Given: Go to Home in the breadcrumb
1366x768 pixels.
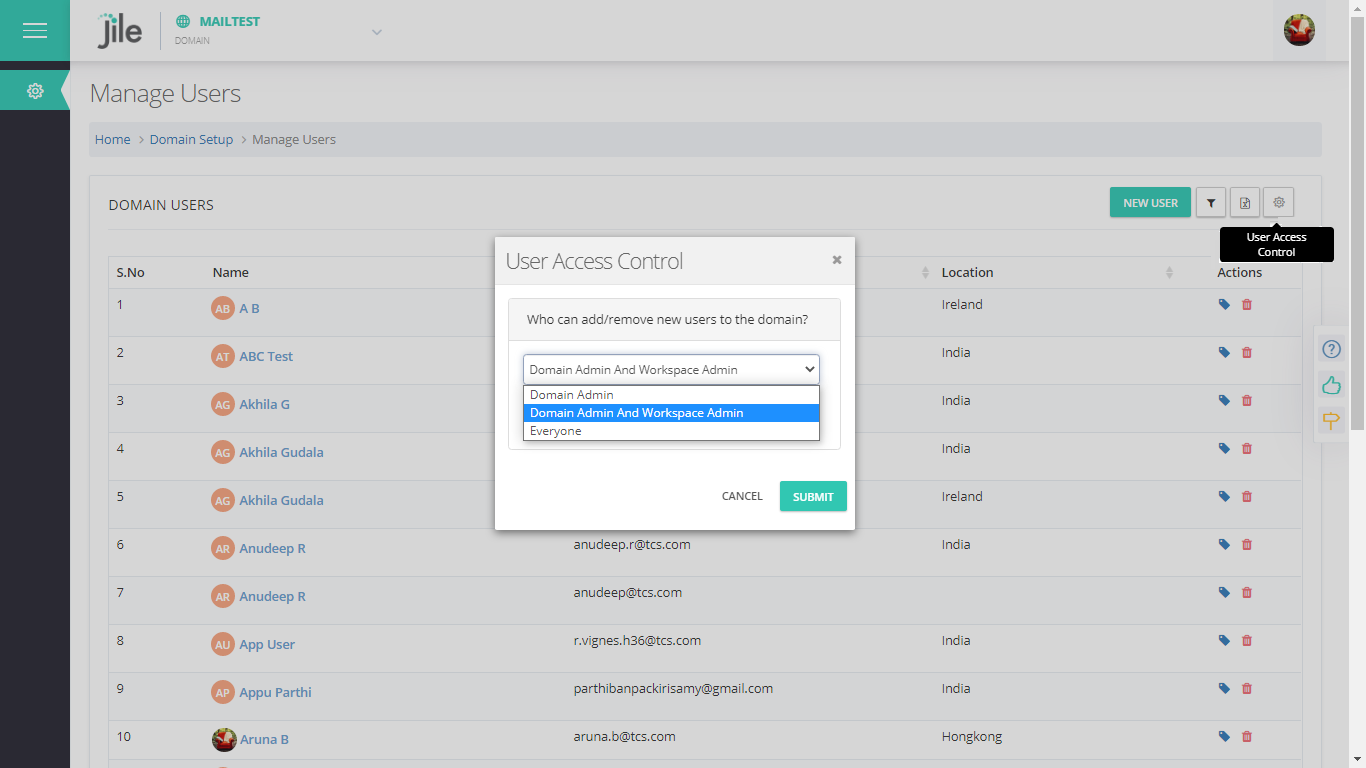Looking at the screenshot, I should point(113,140).
